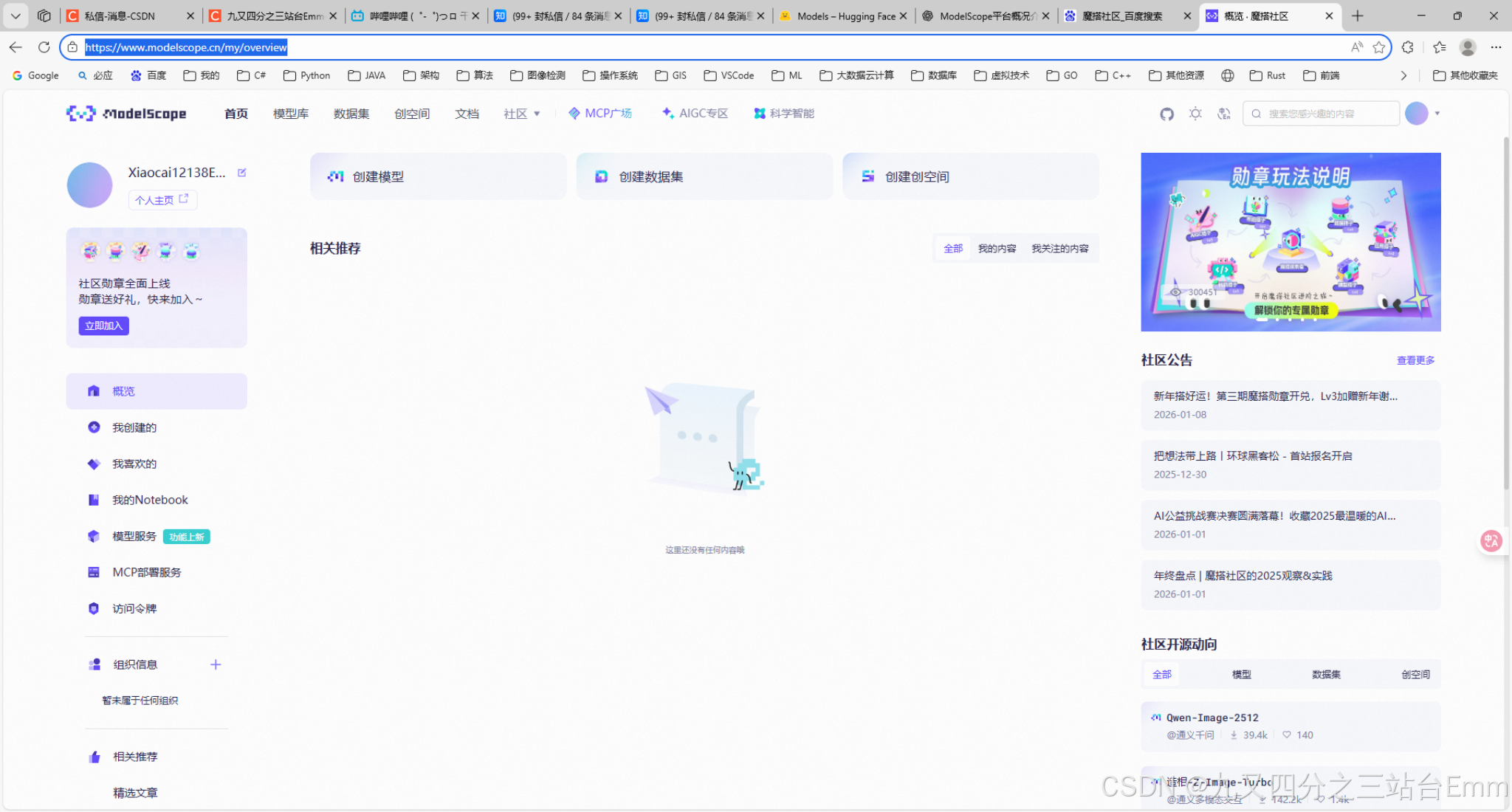Click the language switch icon
Image resolution: width=1512 pixels, height=812 pixels.
click(1224, 114)
